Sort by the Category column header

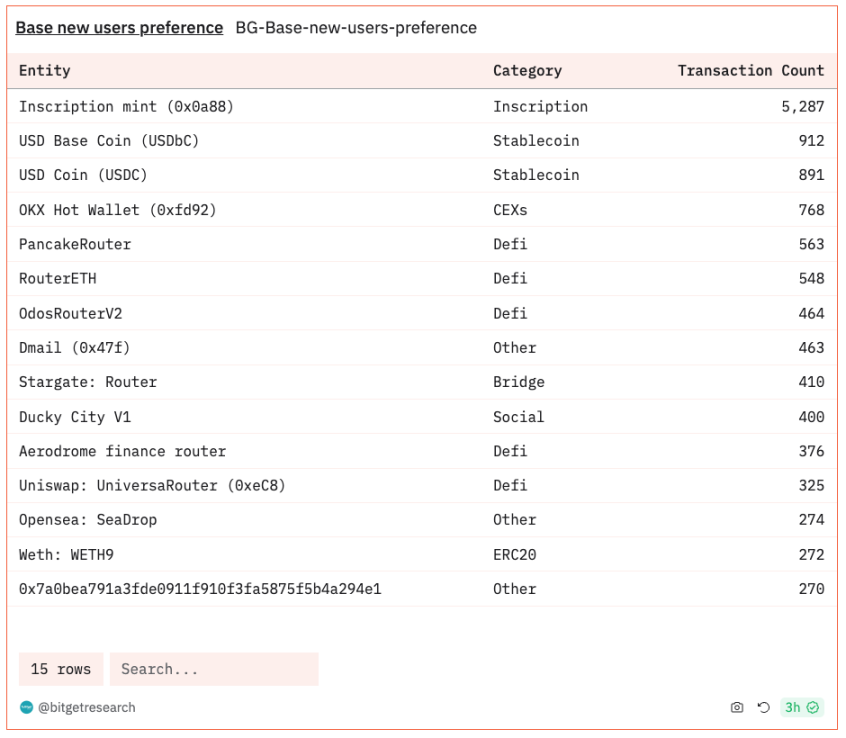pyautogui.click(x=527, y=71)
